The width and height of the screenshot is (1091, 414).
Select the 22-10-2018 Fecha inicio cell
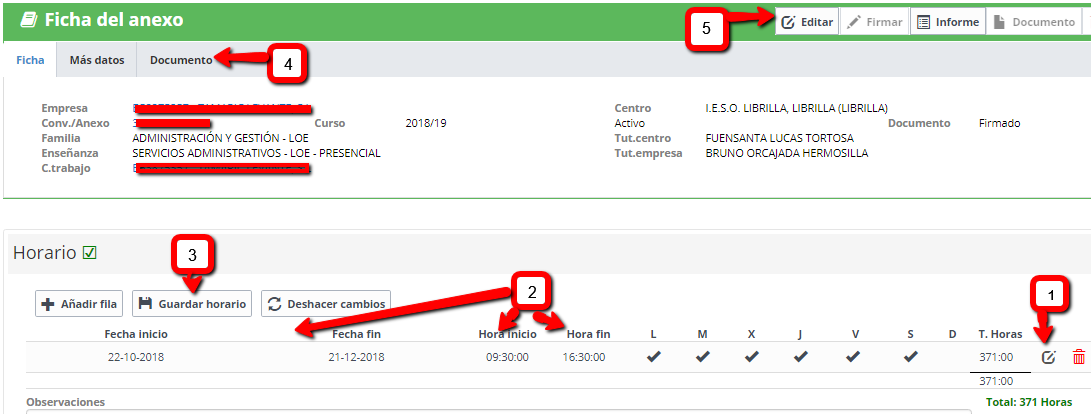pos(138,357)
